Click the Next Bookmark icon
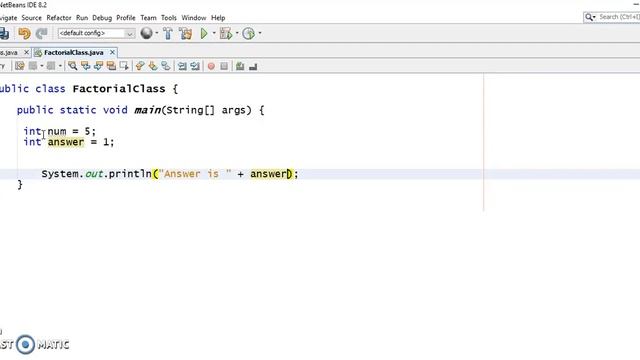The image size is (640, 360). [x=153, y=66]
